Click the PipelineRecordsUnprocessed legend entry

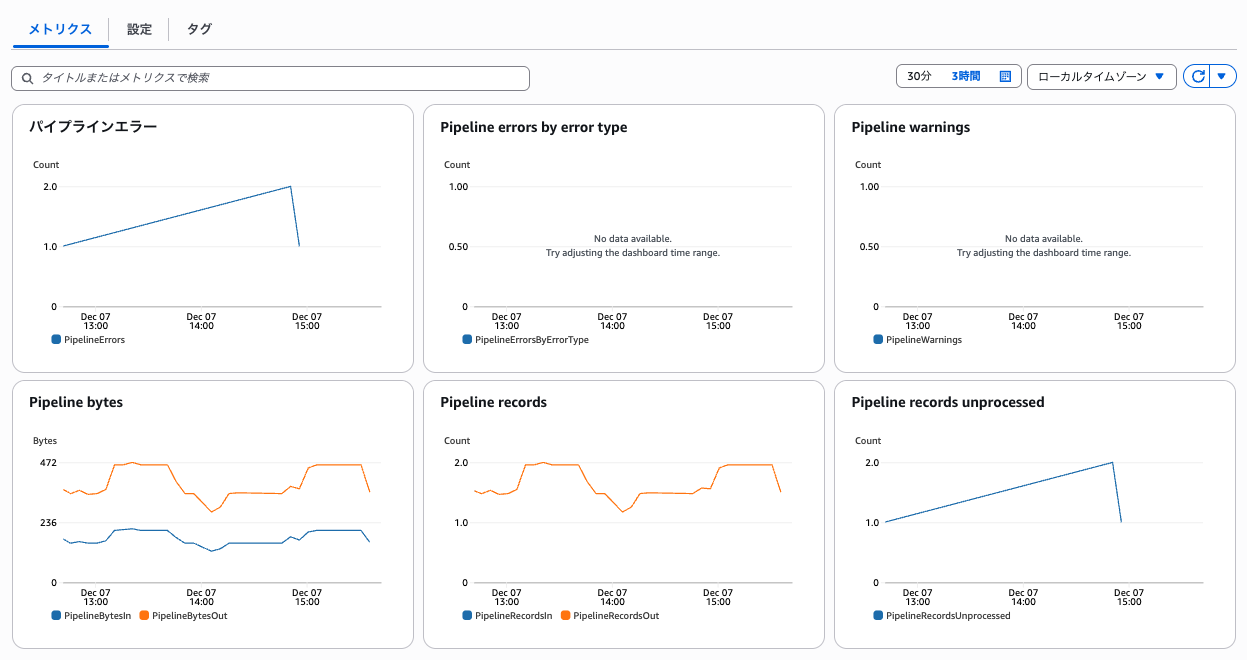click(x=942, y=616)
